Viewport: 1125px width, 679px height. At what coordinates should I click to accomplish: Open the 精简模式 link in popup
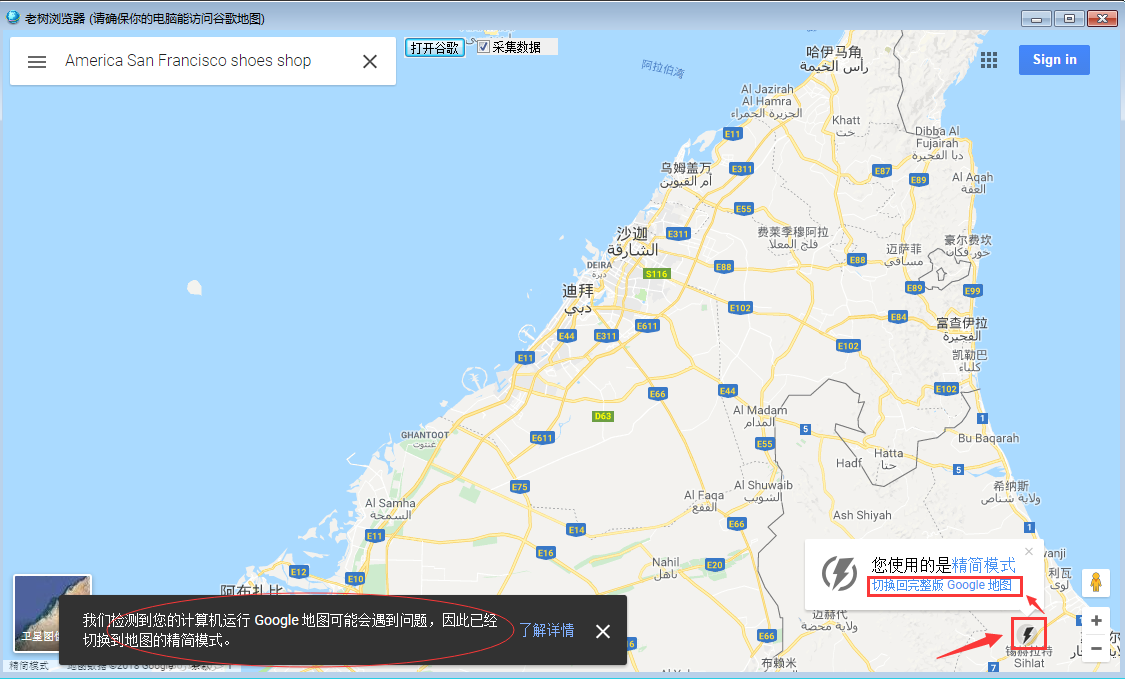tap(983, 565)
